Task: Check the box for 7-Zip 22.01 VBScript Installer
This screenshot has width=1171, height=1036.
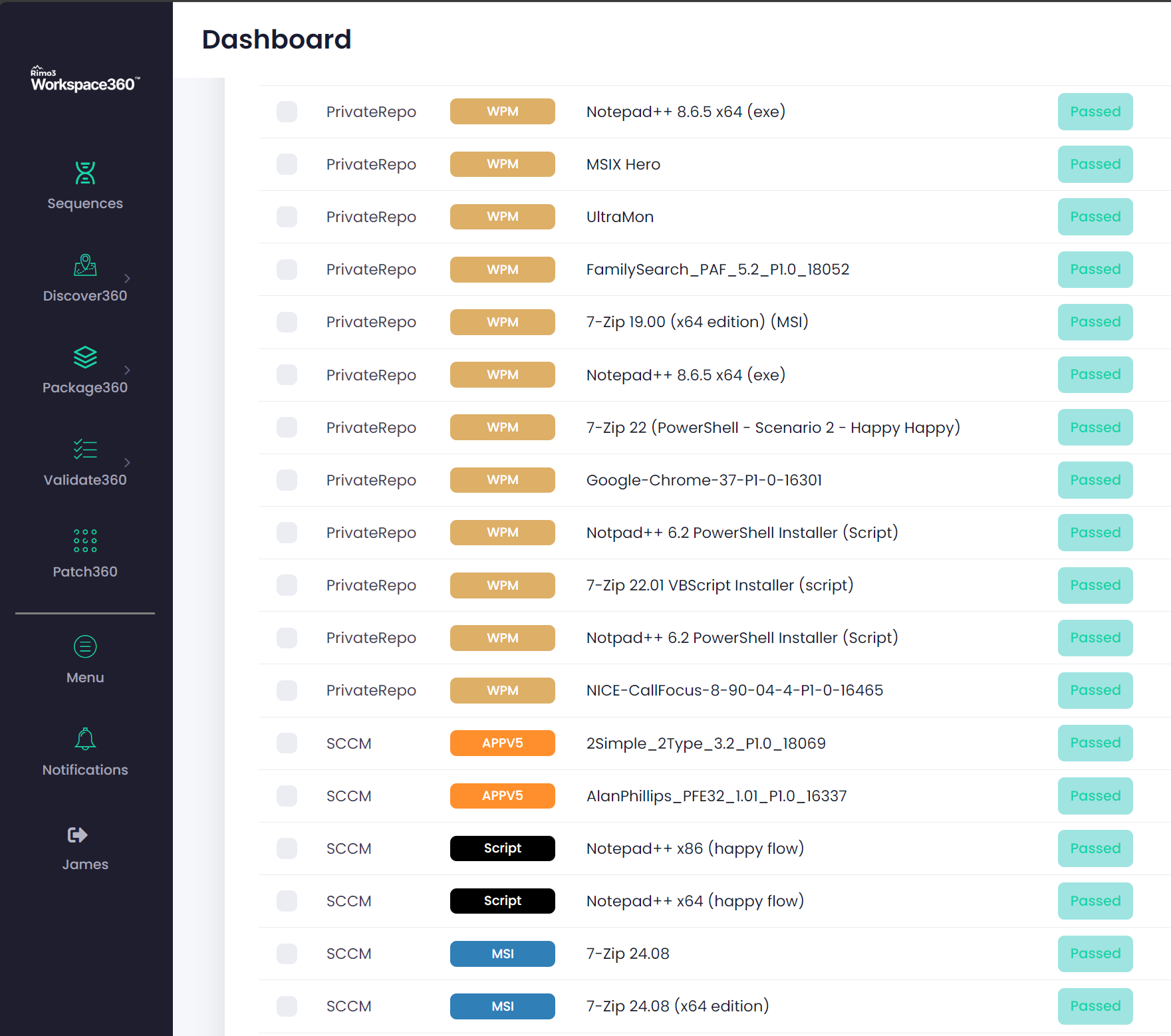Action: click(x=287, y=585)
